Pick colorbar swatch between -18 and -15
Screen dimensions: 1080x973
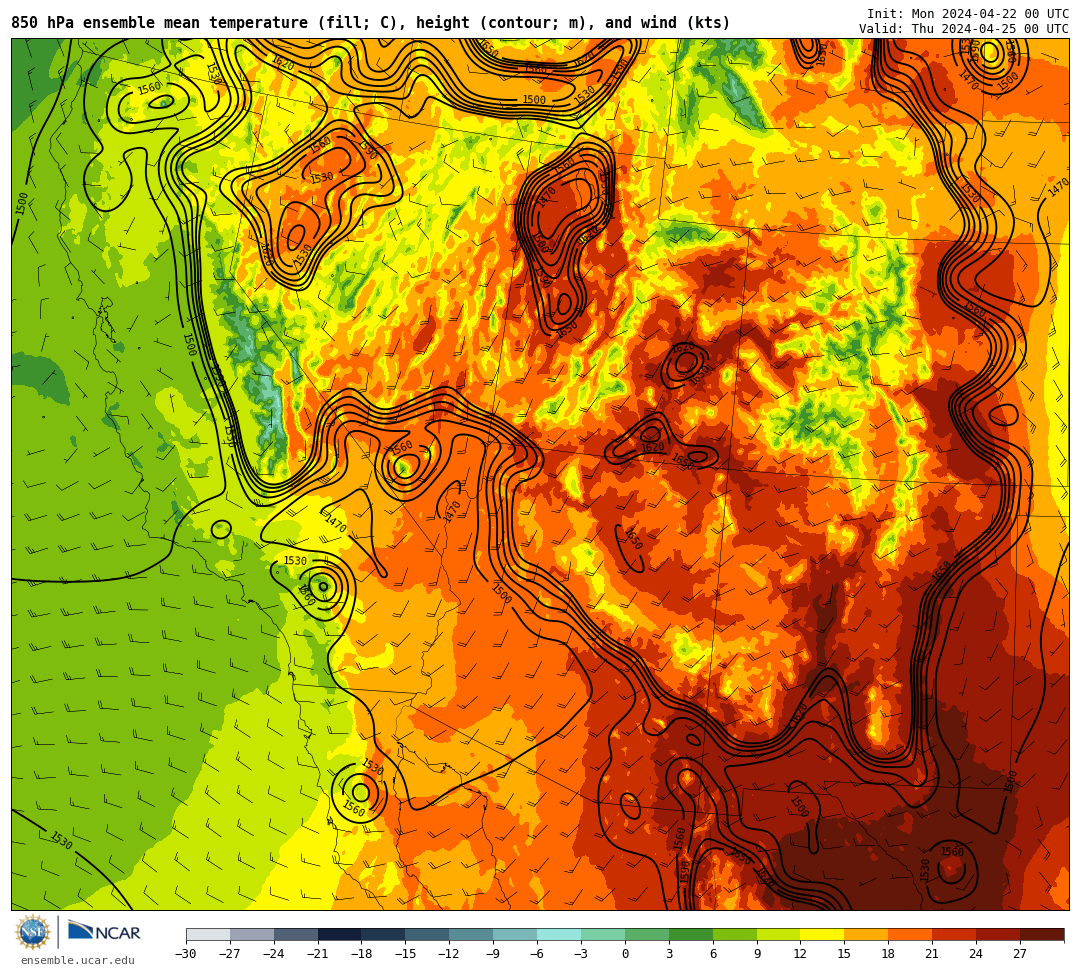(x=384, y=934)
